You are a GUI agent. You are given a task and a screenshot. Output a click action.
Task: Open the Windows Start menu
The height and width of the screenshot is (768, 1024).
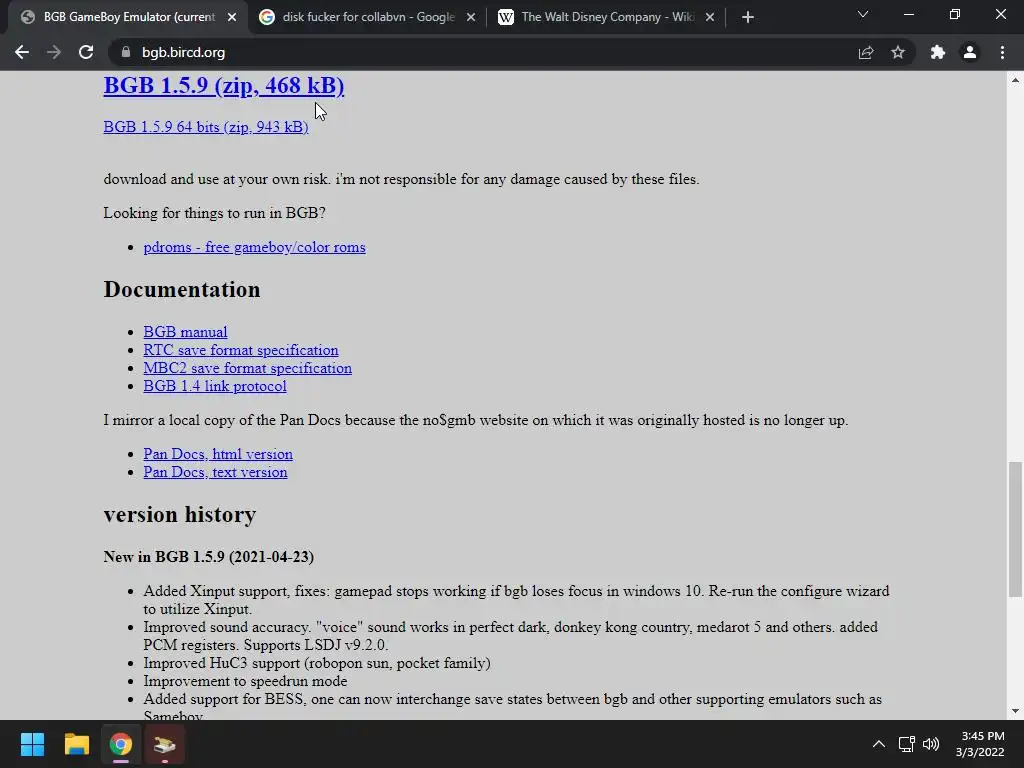[32, 744]
